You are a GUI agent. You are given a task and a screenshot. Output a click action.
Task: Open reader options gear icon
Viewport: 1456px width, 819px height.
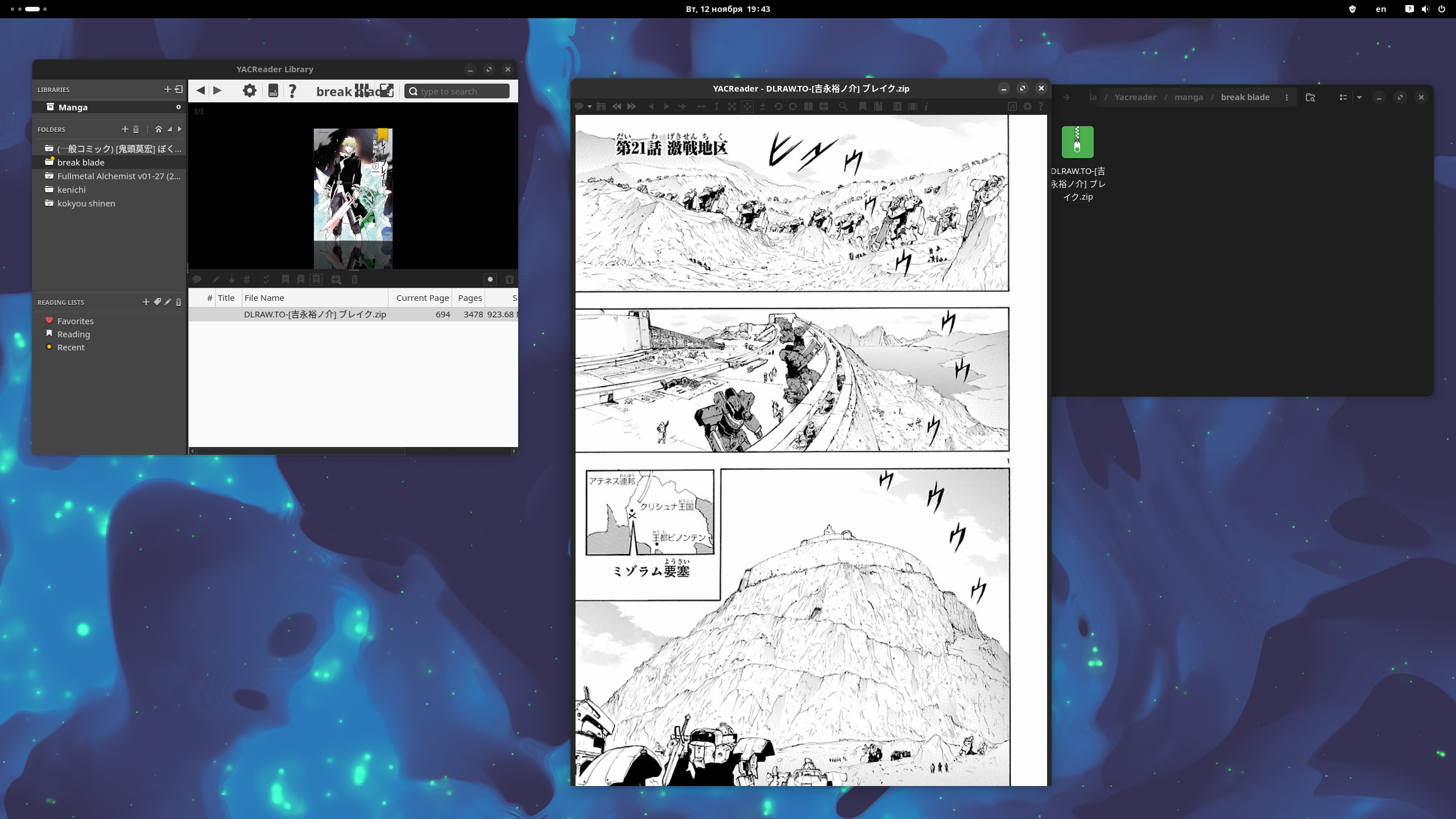1028,106
